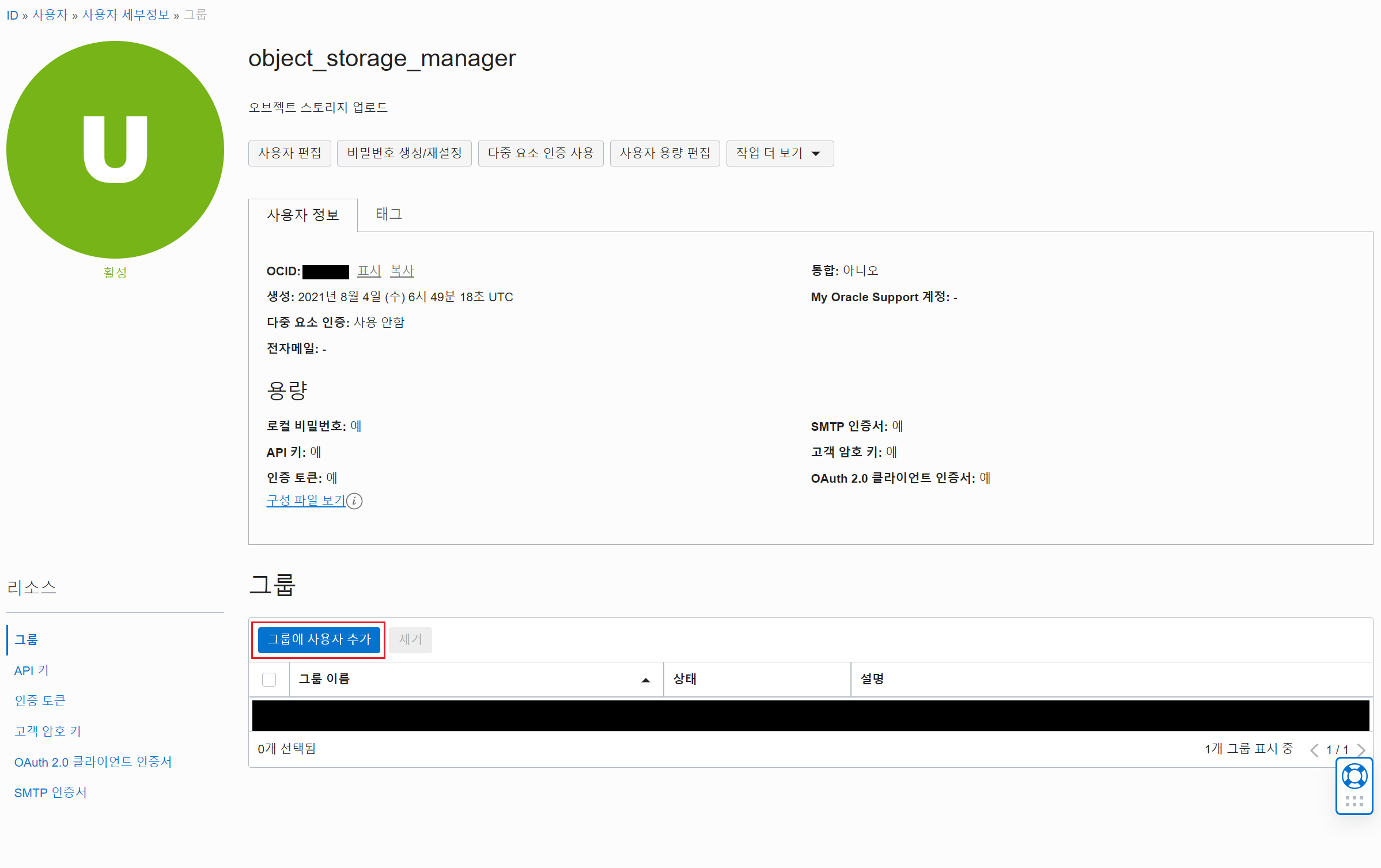Viewport: 1381px width, 868px height.
Task: Click the info icon beside 구성 파일 보기
Action: click(355, 501)
